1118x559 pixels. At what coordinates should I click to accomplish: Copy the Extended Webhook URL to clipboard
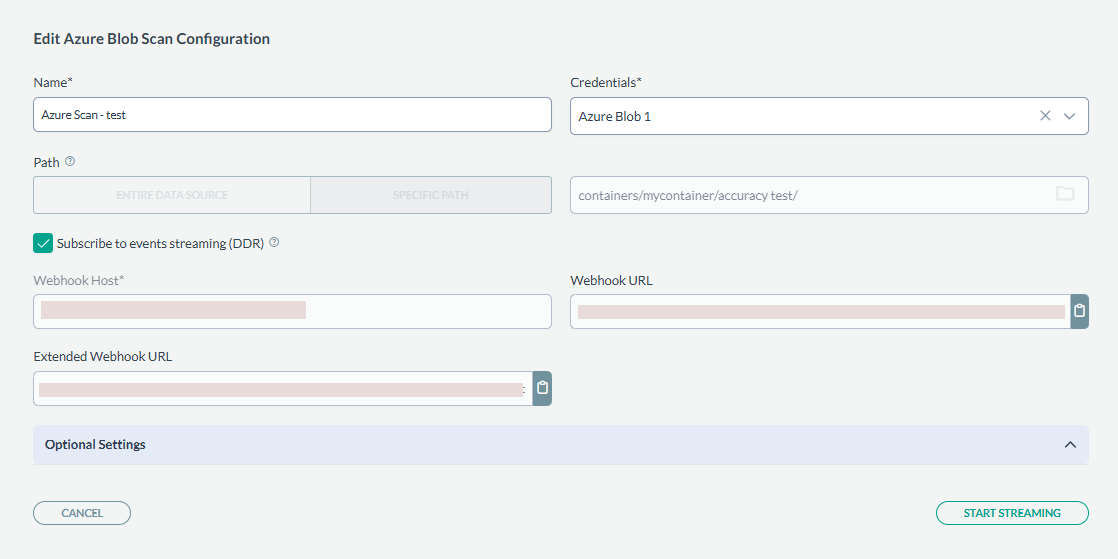pyautogui.click(x=542, y=388)
